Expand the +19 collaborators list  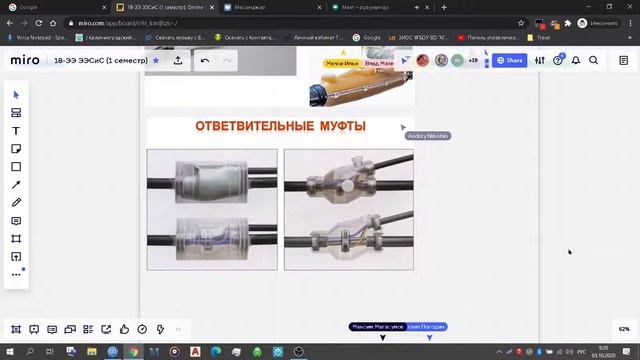(473, 60)
